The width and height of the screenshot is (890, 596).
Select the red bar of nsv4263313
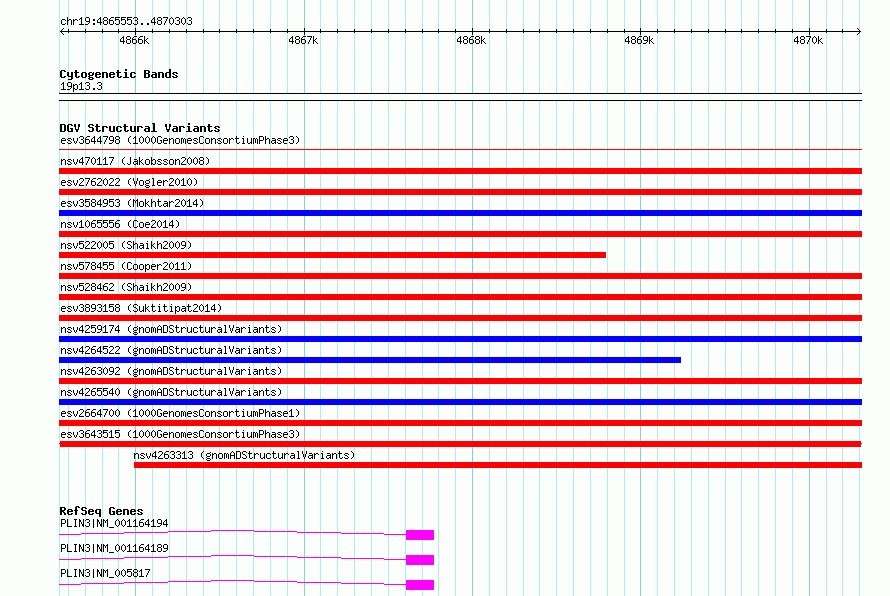click(498, 465)
